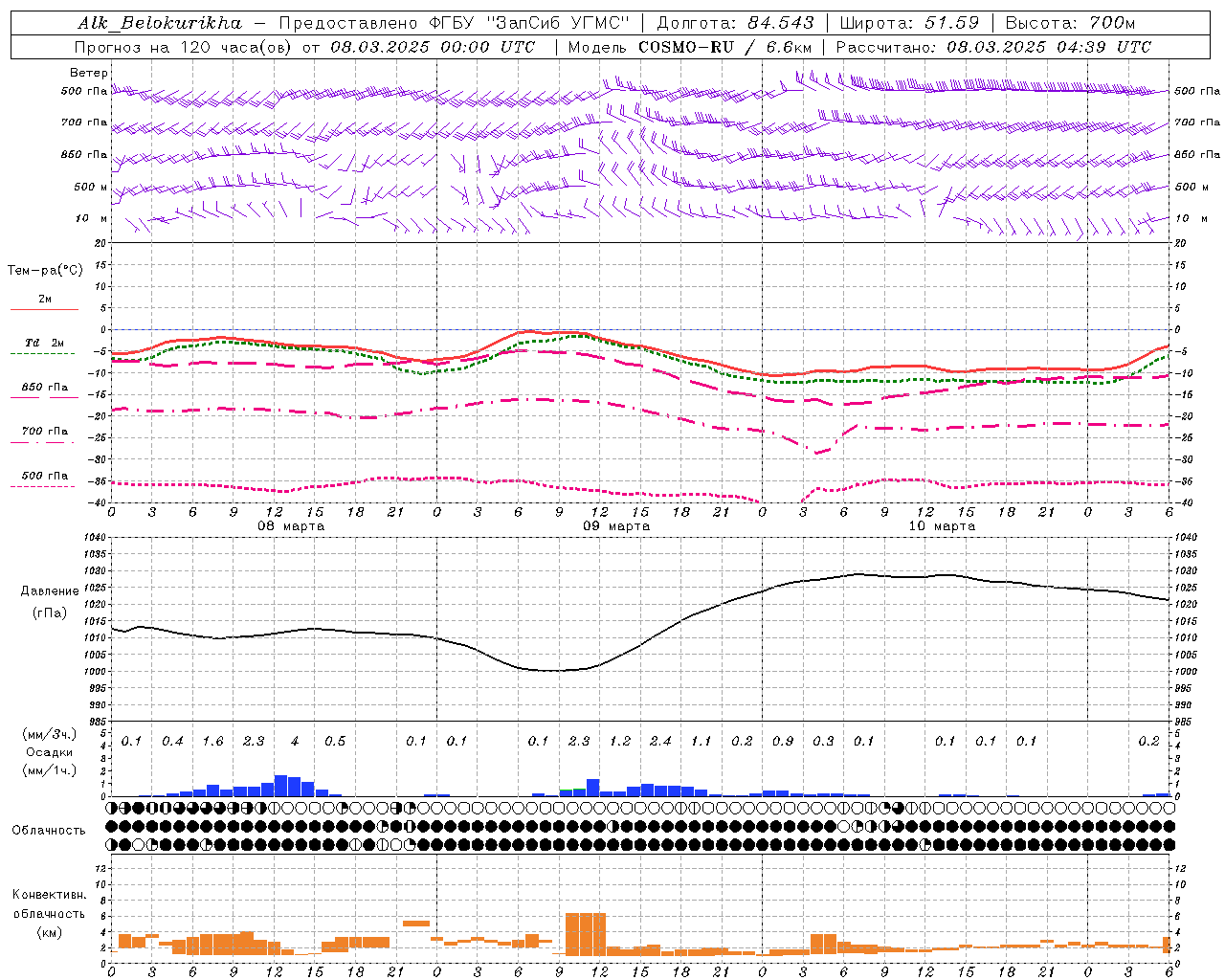This screenshot has height=980, width=1225.
Task: Click the station name Alk_Belokurikha
Action: (x=160, y=23)
